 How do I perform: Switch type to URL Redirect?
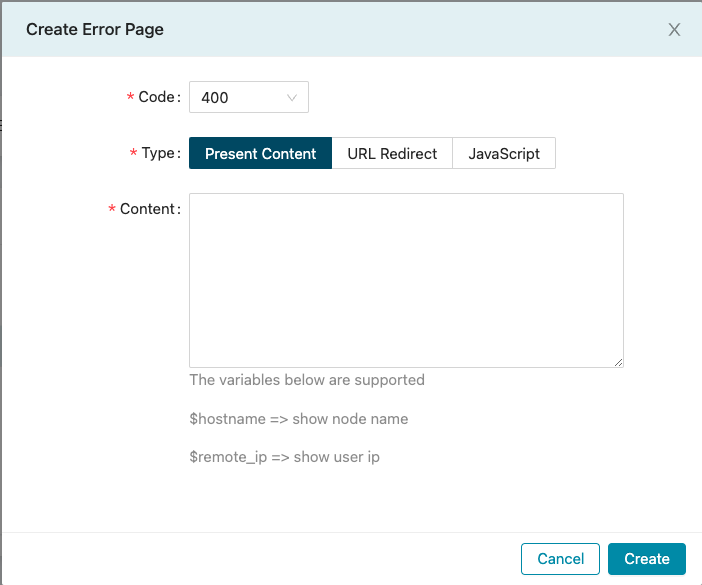pos(392,154)
